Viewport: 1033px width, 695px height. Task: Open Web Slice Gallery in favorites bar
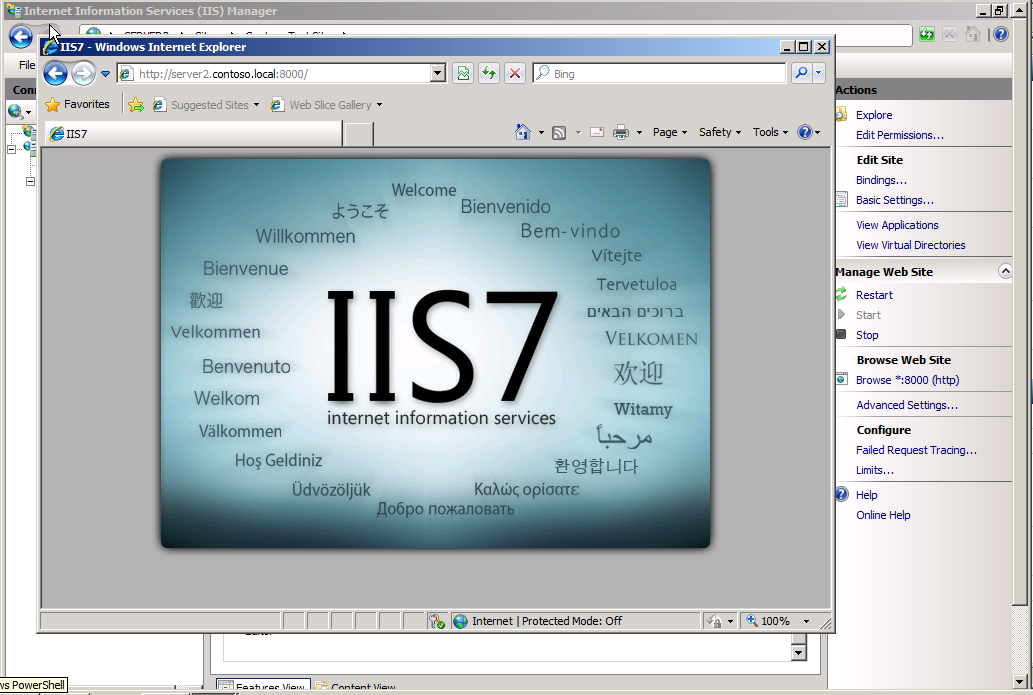pos(326,105)
